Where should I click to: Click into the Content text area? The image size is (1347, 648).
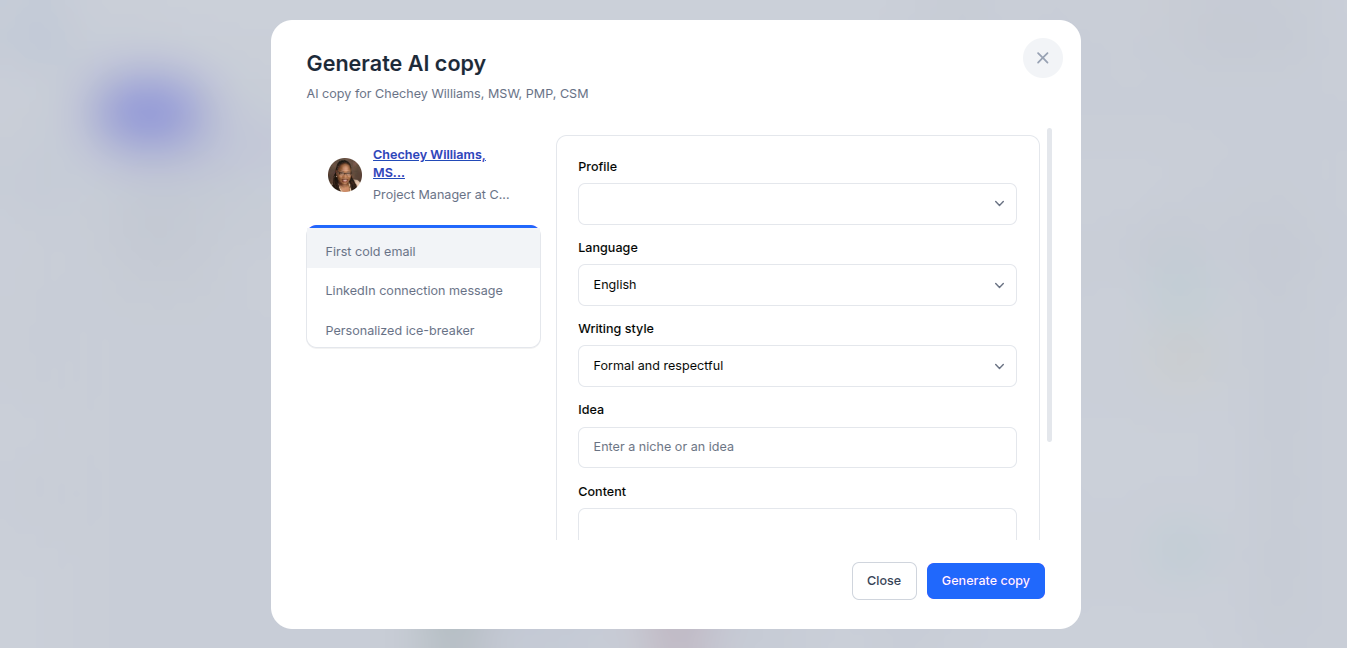coord(797,524)
